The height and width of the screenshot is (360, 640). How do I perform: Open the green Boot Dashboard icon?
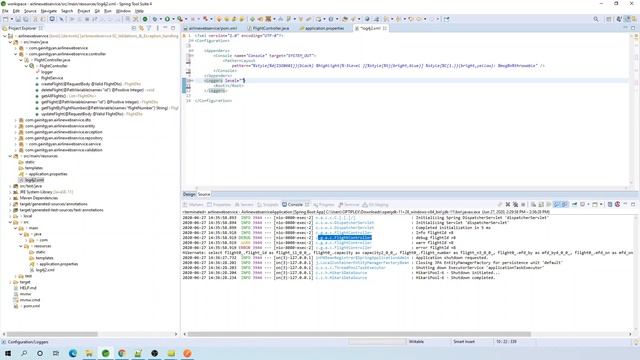coord(145,19)
